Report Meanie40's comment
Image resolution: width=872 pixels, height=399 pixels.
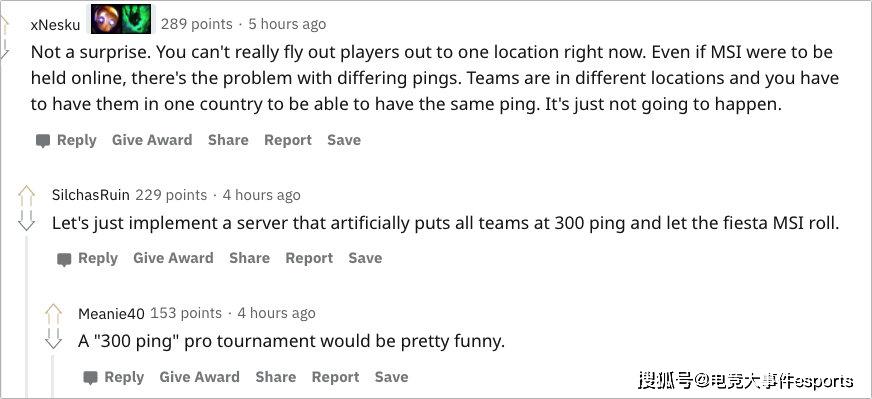(x=335, y=377)
